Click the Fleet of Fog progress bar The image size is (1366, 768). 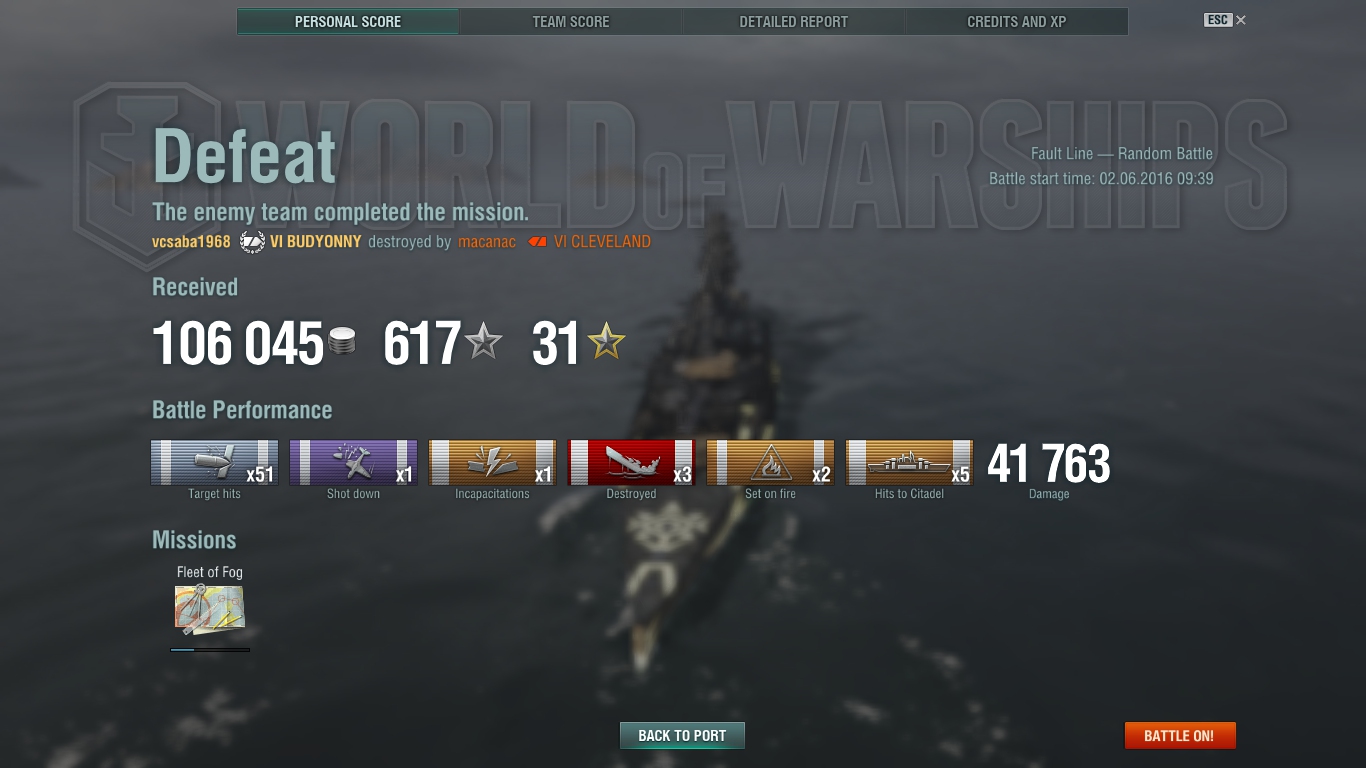coord(210,650)
